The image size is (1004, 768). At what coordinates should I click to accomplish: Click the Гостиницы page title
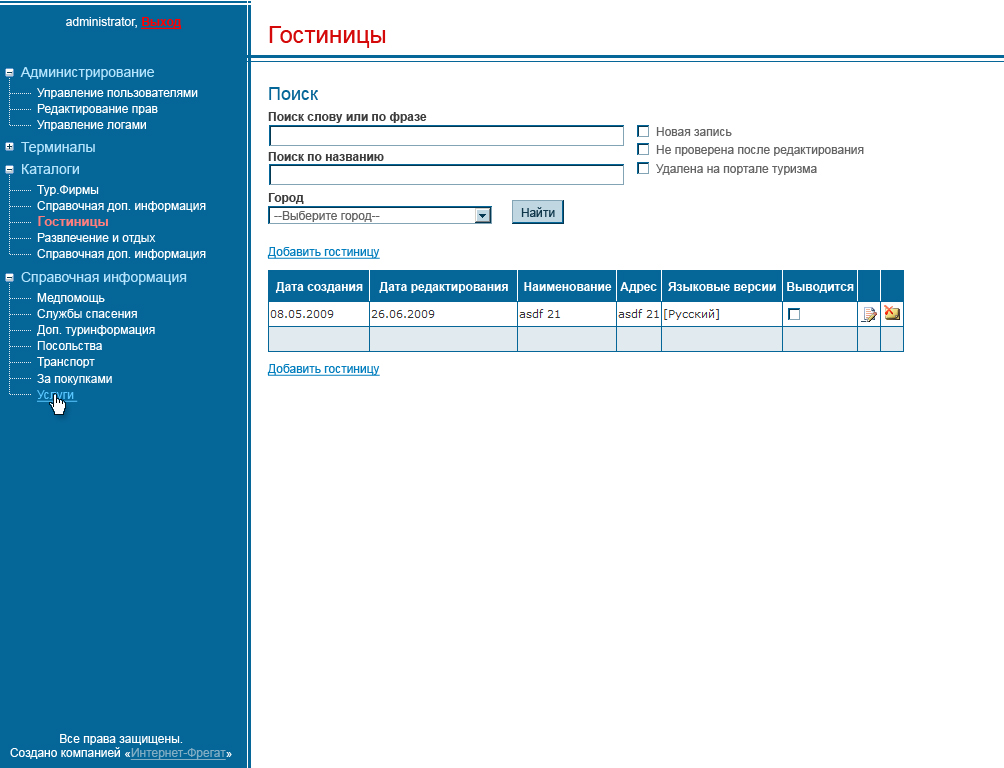coord(327,35)
